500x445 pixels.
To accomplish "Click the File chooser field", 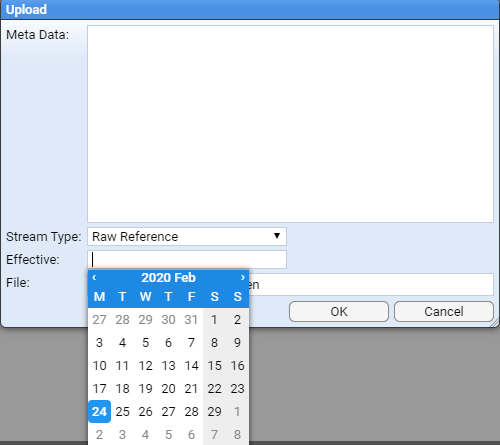I will (x=371, y=285).
